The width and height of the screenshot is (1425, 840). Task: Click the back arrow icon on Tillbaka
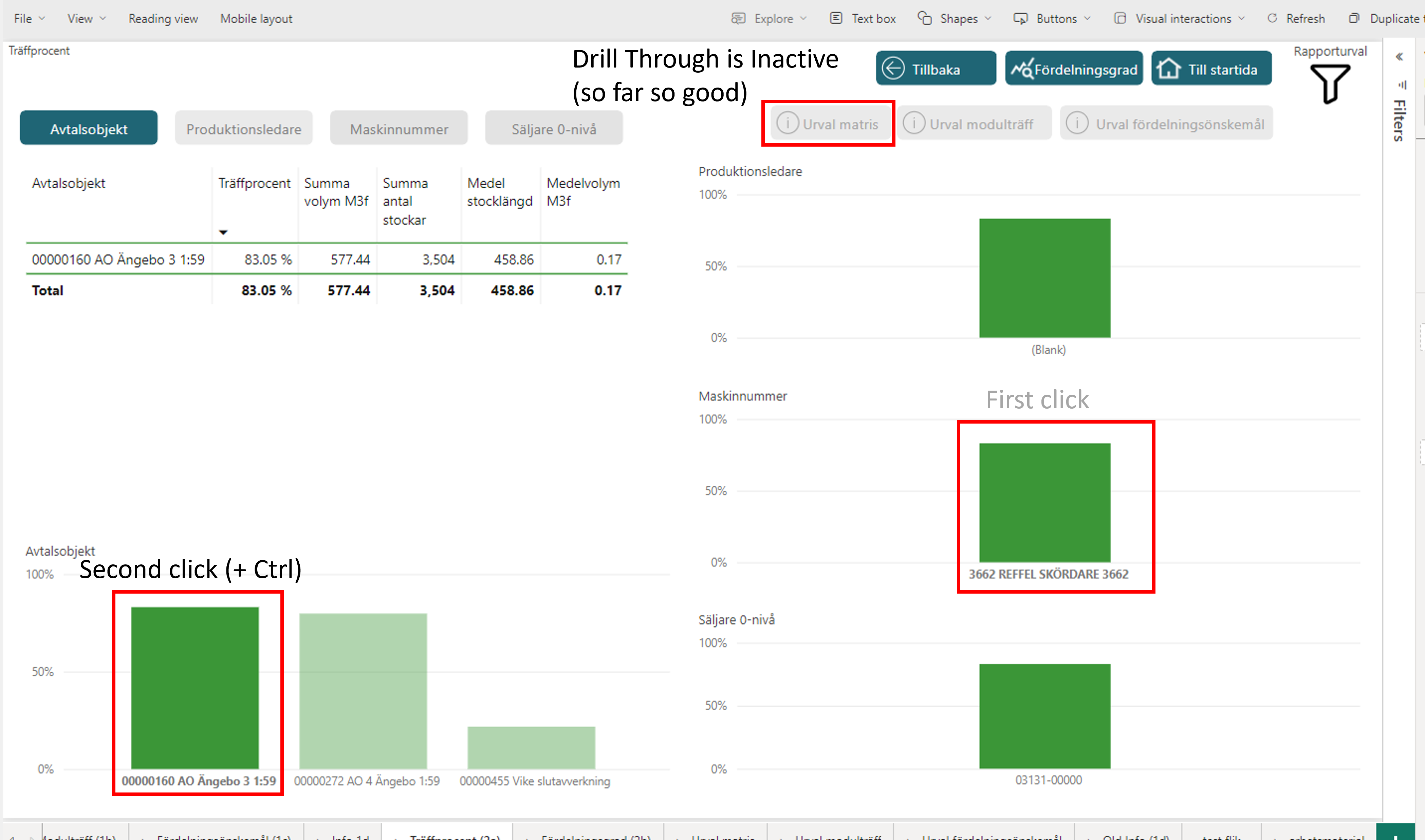(893, 69)
